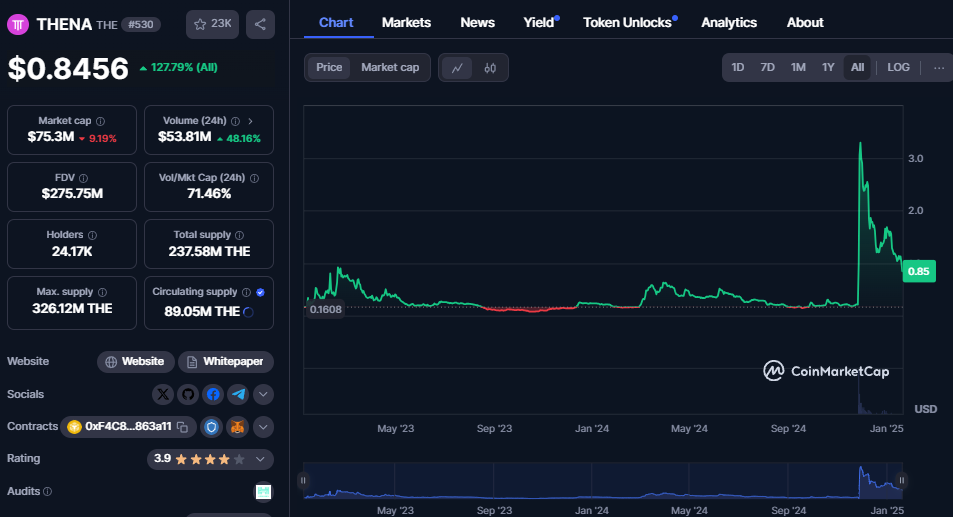The height and width of the screenshot is (517, 953).
Task: Set the chart range to 1Y
Action: [828, 67]
